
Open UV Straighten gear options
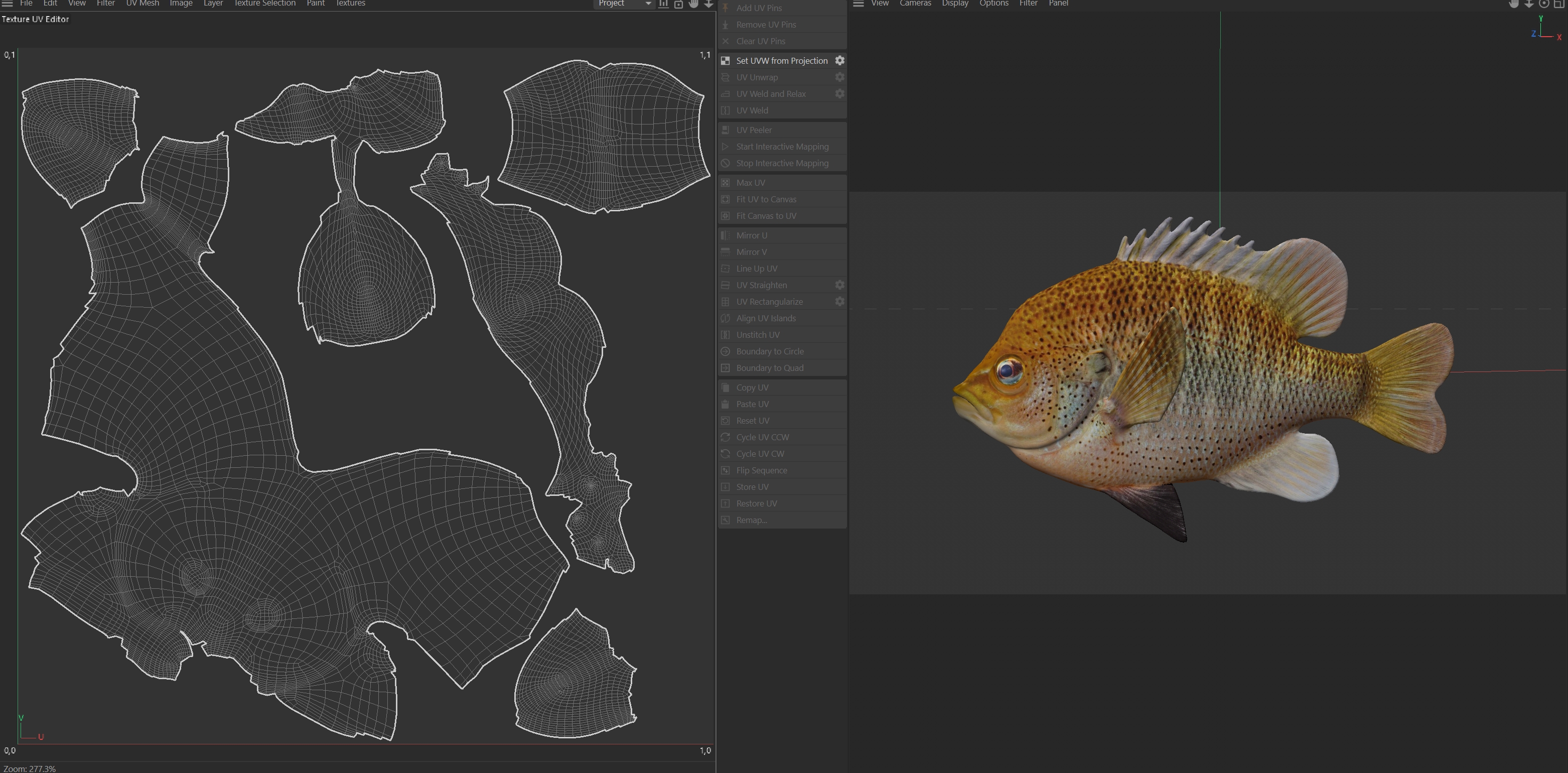839,285
